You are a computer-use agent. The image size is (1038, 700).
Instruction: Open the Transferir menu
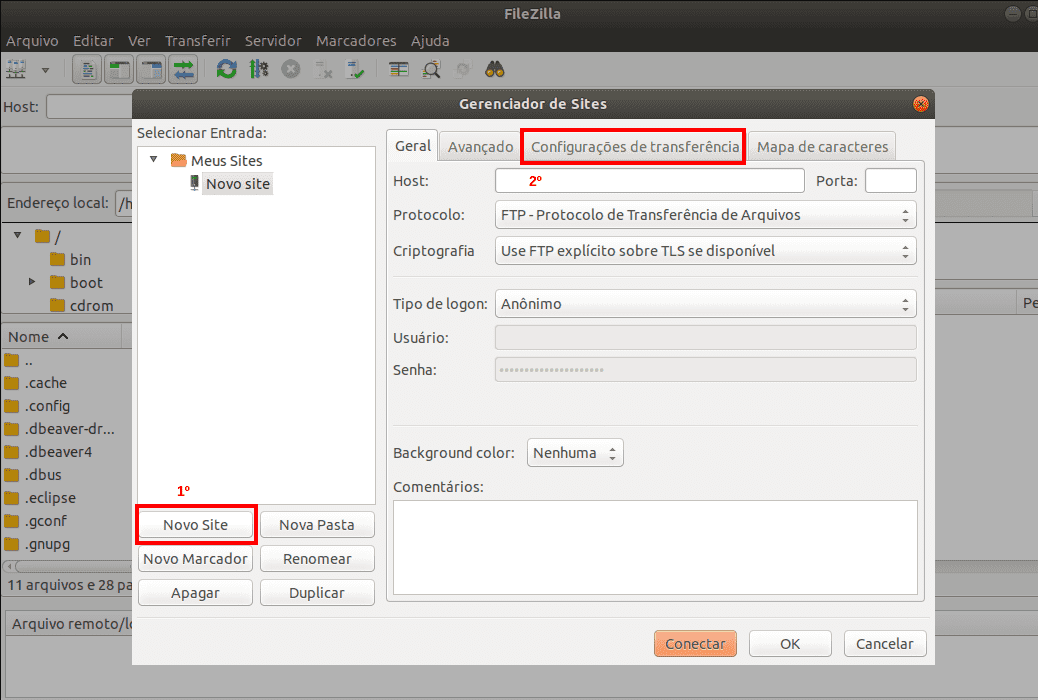click(197, 41)
